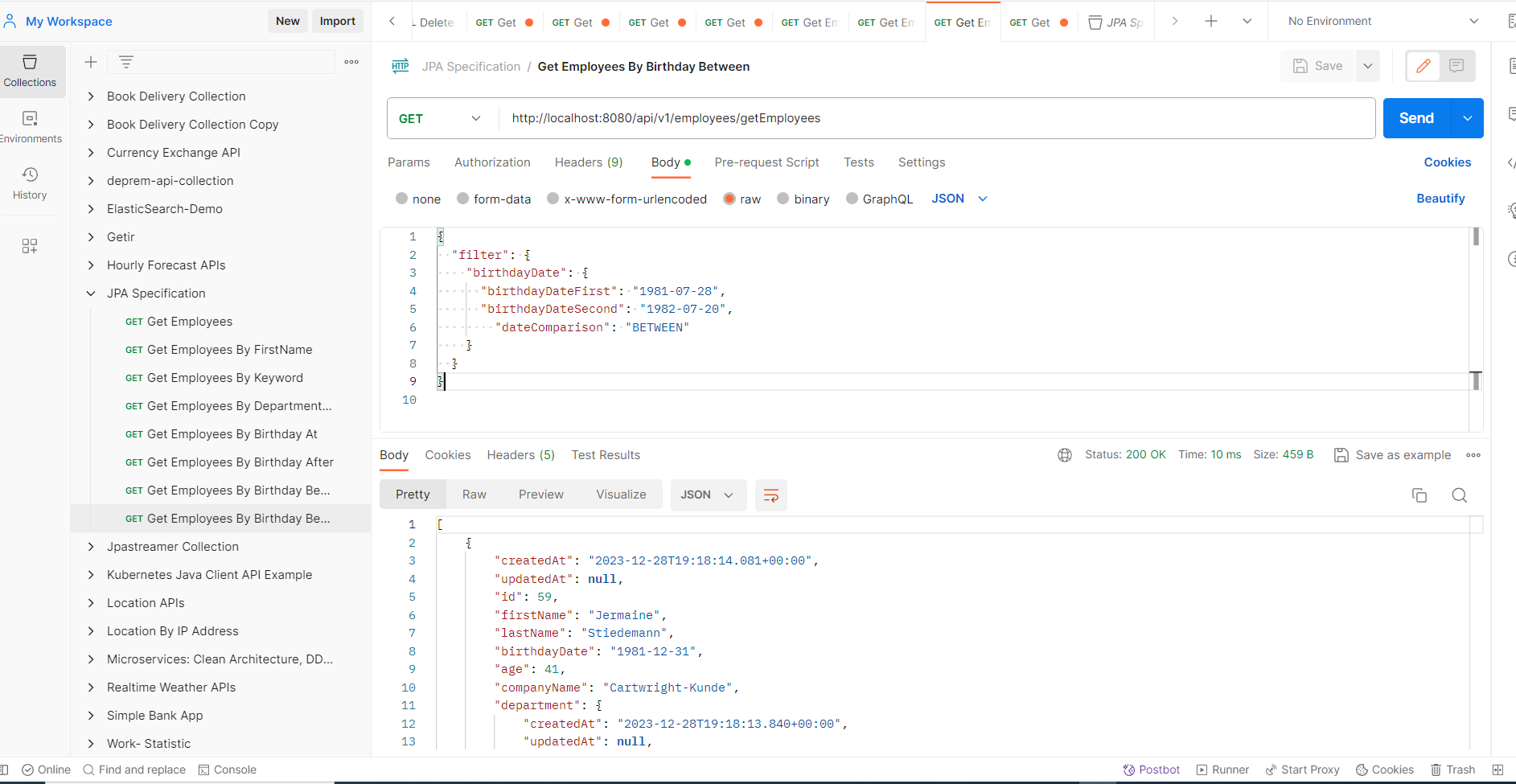This screenshot has width=1516, height=784.
Task: Open the No Environment dropdown
Action: coord(1383,22)
